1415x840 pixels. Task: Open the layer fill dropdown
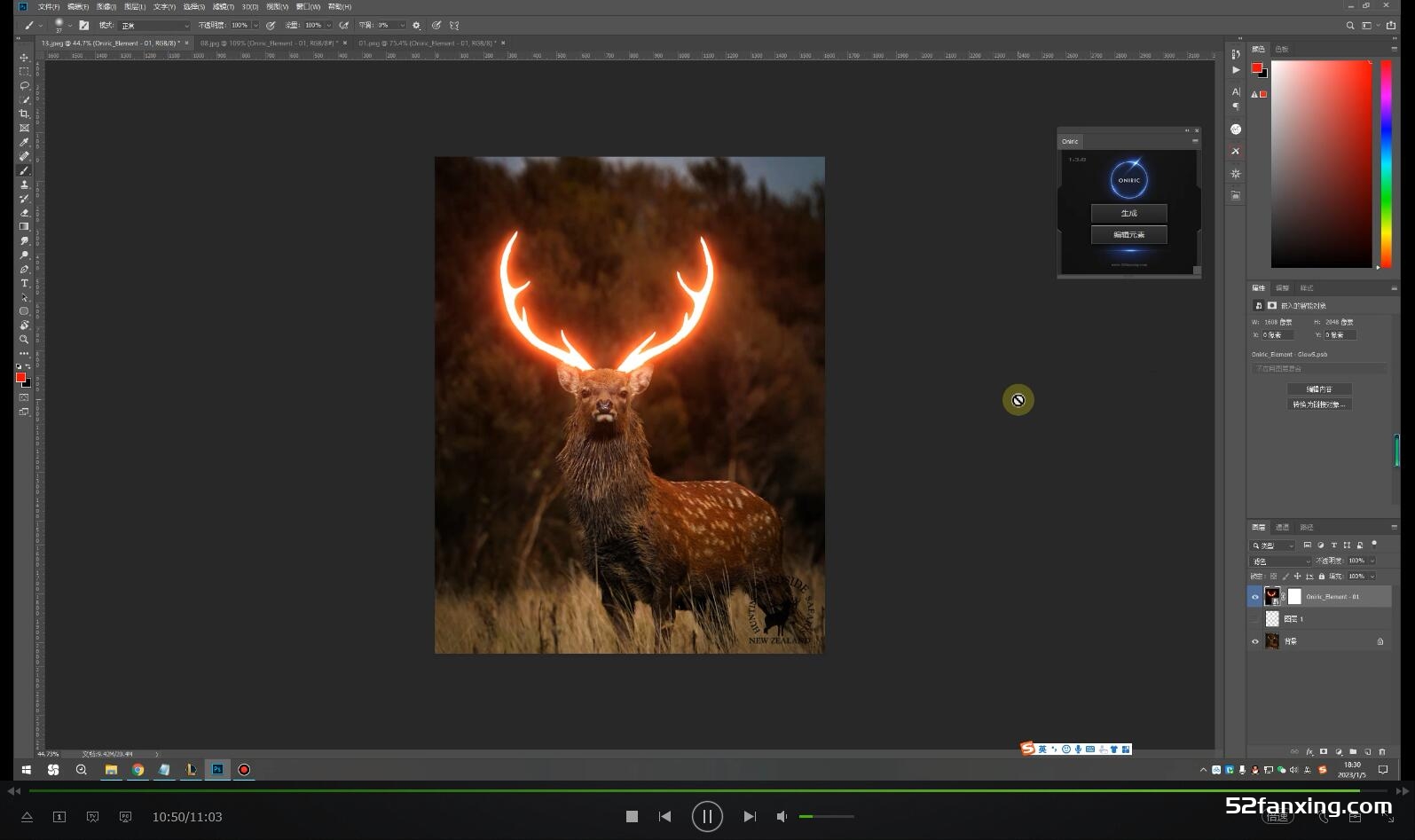[1372, 577]
